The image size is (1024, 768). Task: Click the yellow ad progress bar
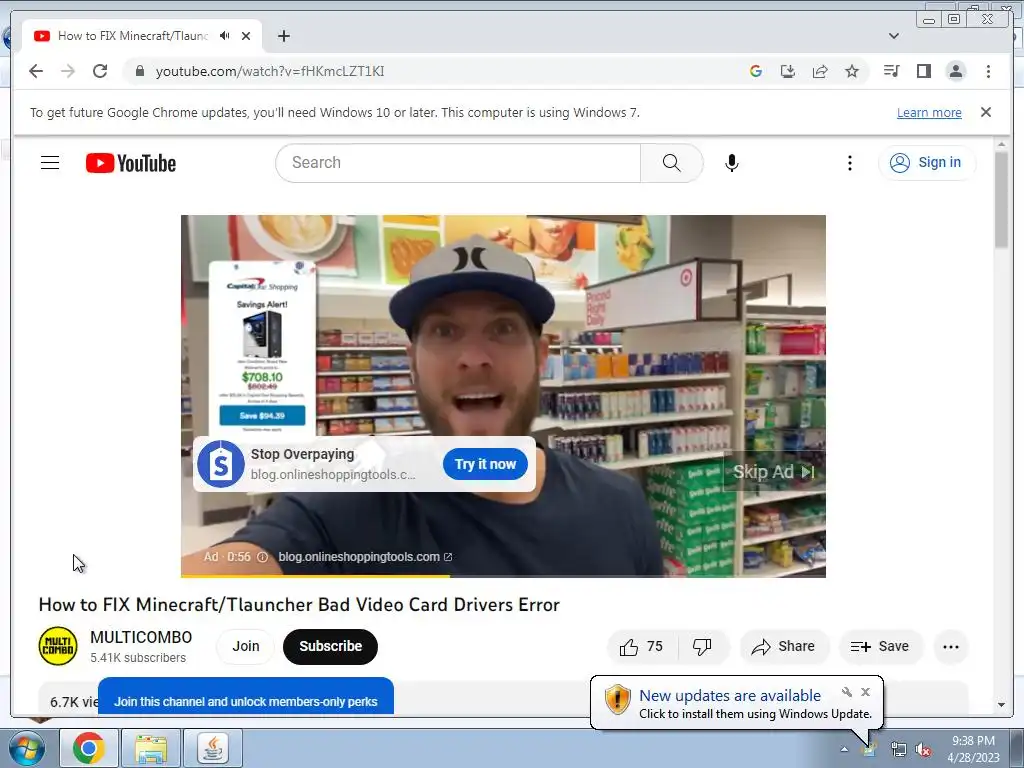click(315, 575)
